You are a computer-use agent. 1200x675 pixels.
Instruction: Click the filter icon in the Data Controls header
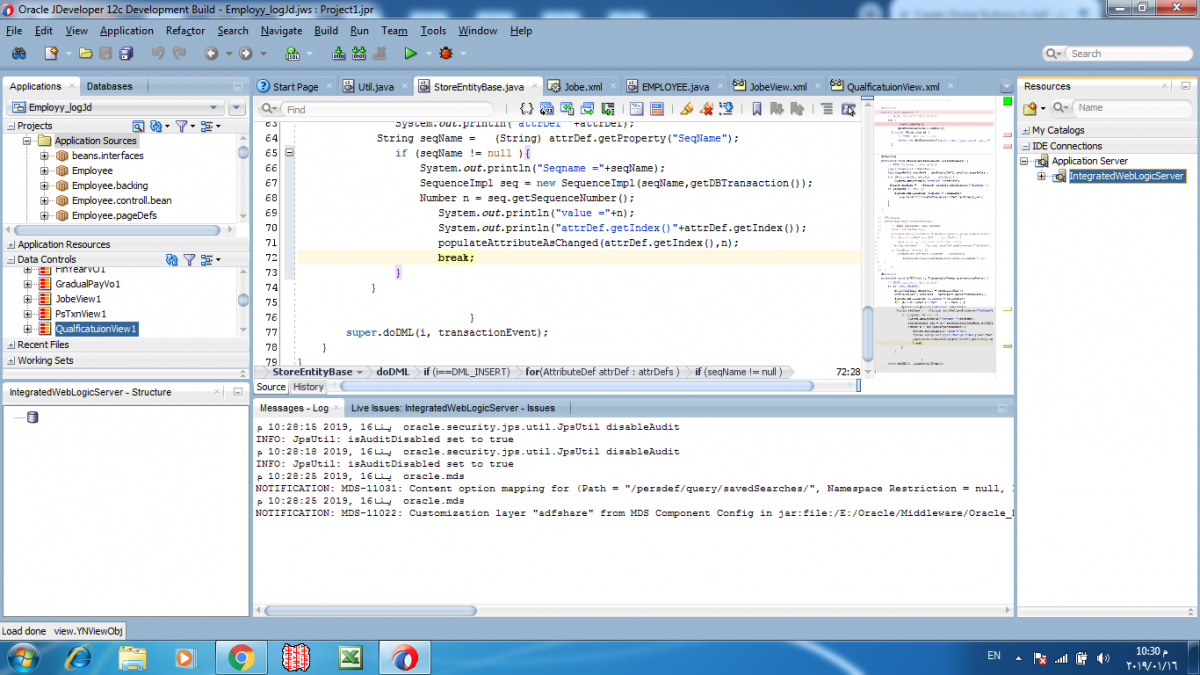pyautogui.click(x=189, y=260)
